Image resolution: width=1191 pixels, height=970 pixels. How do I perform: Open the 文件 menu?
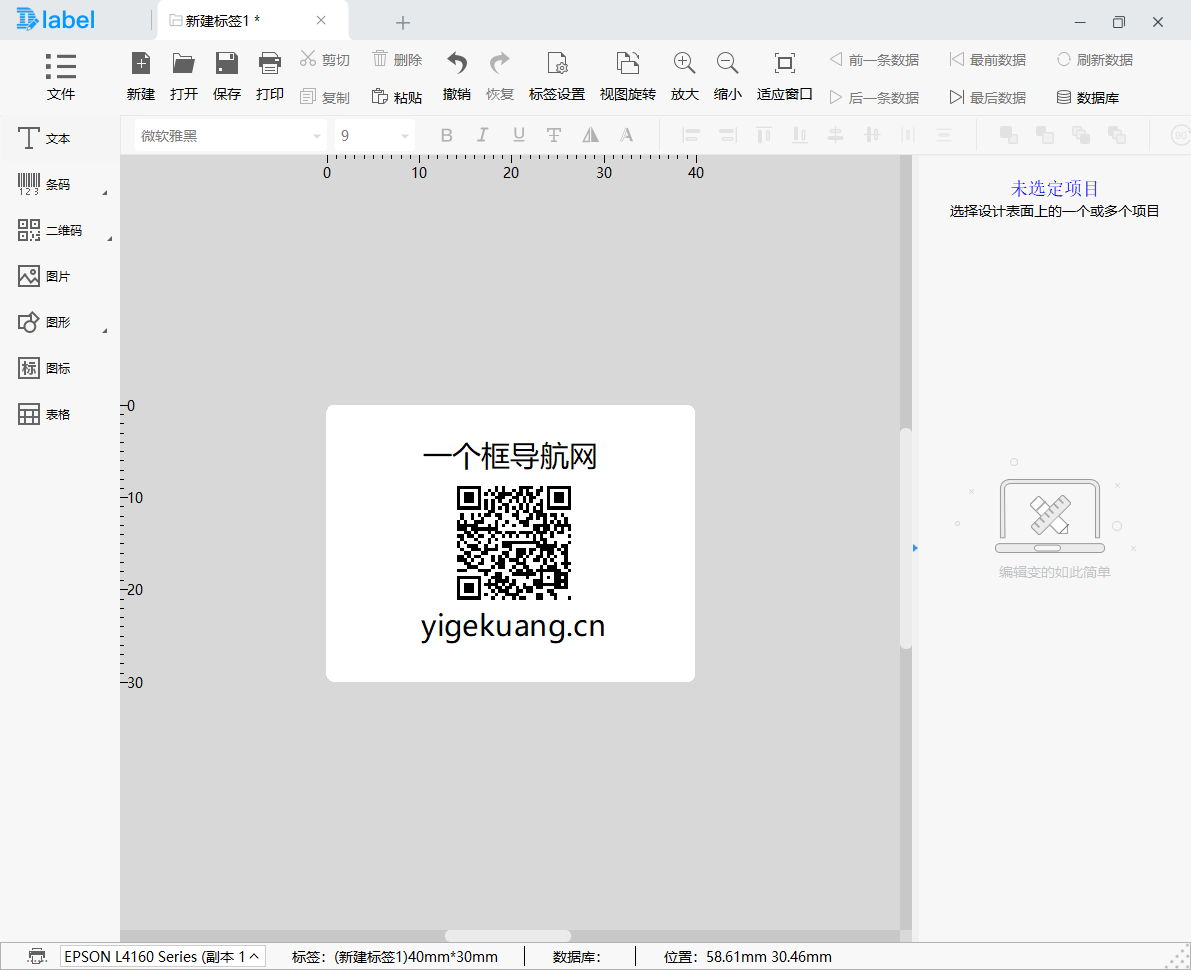click(x=61, y=76)
